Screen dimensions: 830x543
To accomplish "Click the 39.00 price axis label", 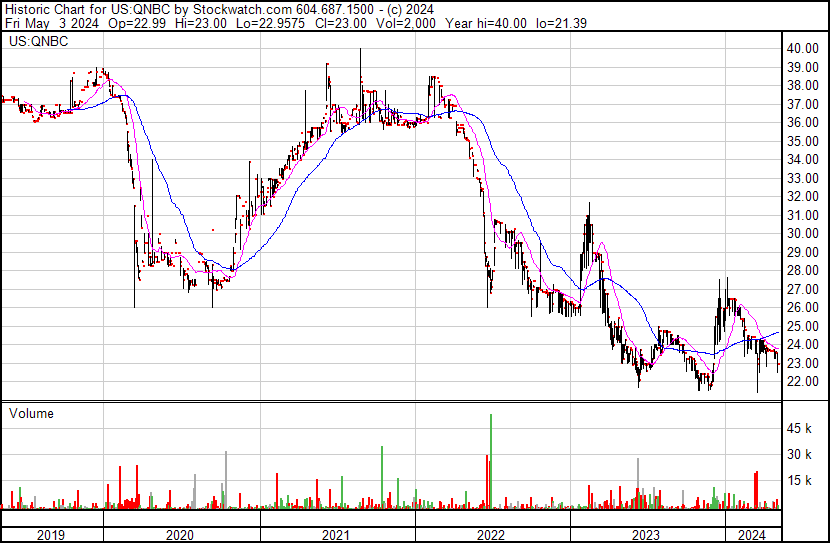I will [803, 67].
